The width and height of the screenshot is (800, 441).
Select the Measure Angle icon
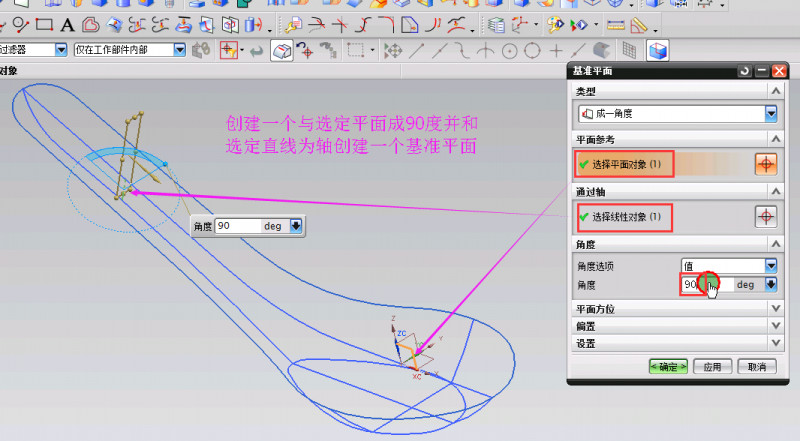pos(639,24)
